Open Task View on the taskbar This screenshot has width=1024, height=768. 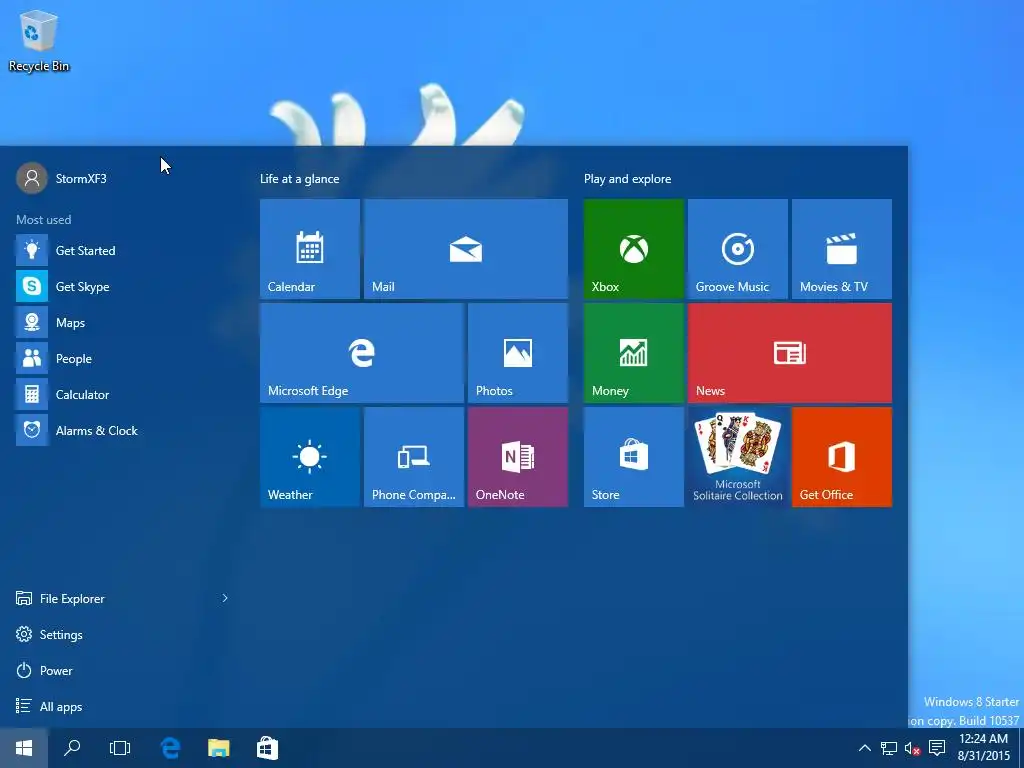(120, 748)
